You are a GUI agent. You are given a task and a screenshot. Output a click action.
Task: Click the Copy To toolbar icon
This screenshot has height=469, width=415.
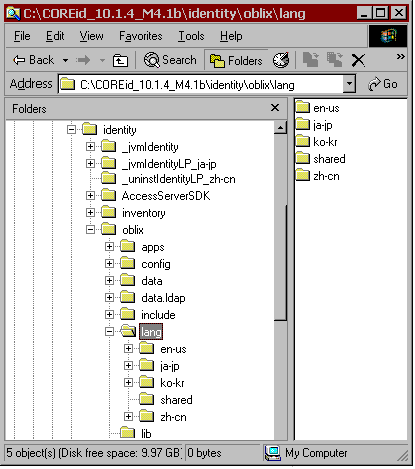click(335, 60)
